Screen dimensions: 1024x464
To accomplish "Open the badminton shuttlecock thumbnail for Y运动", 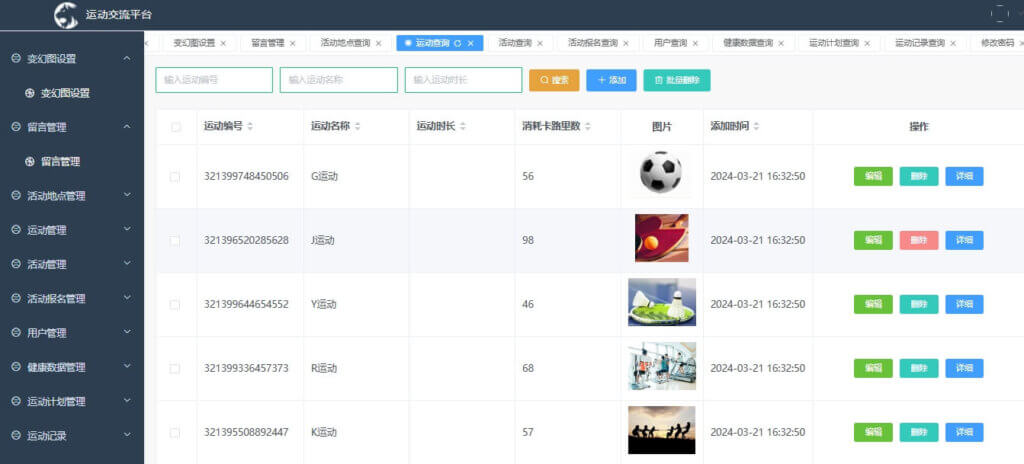I will coord(662,302).
